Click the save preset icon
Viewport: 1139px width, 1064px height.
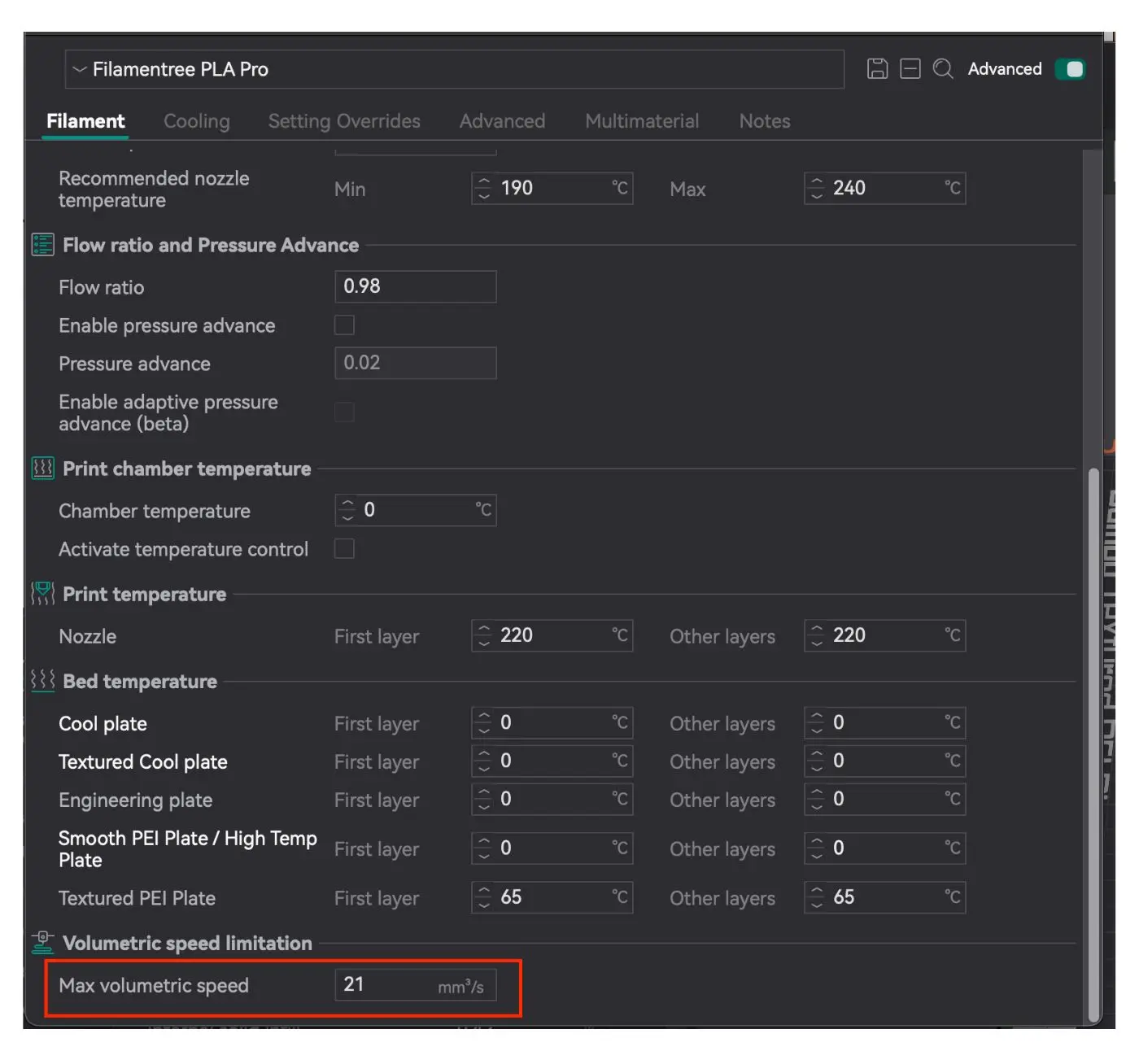click(877, 69)
